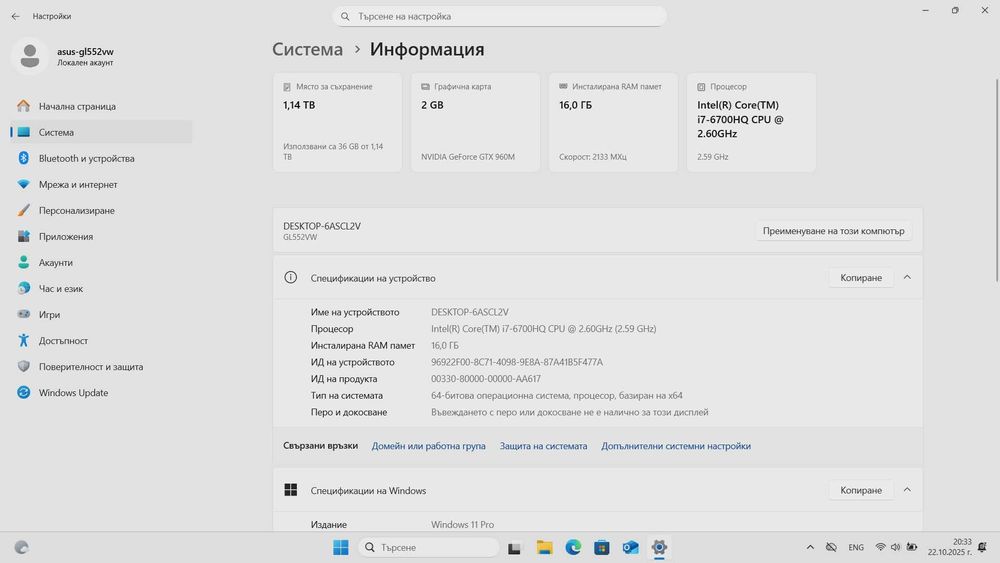Click the ИД на продукта value 00330-80000-00000-AA617

coord(486,379)
